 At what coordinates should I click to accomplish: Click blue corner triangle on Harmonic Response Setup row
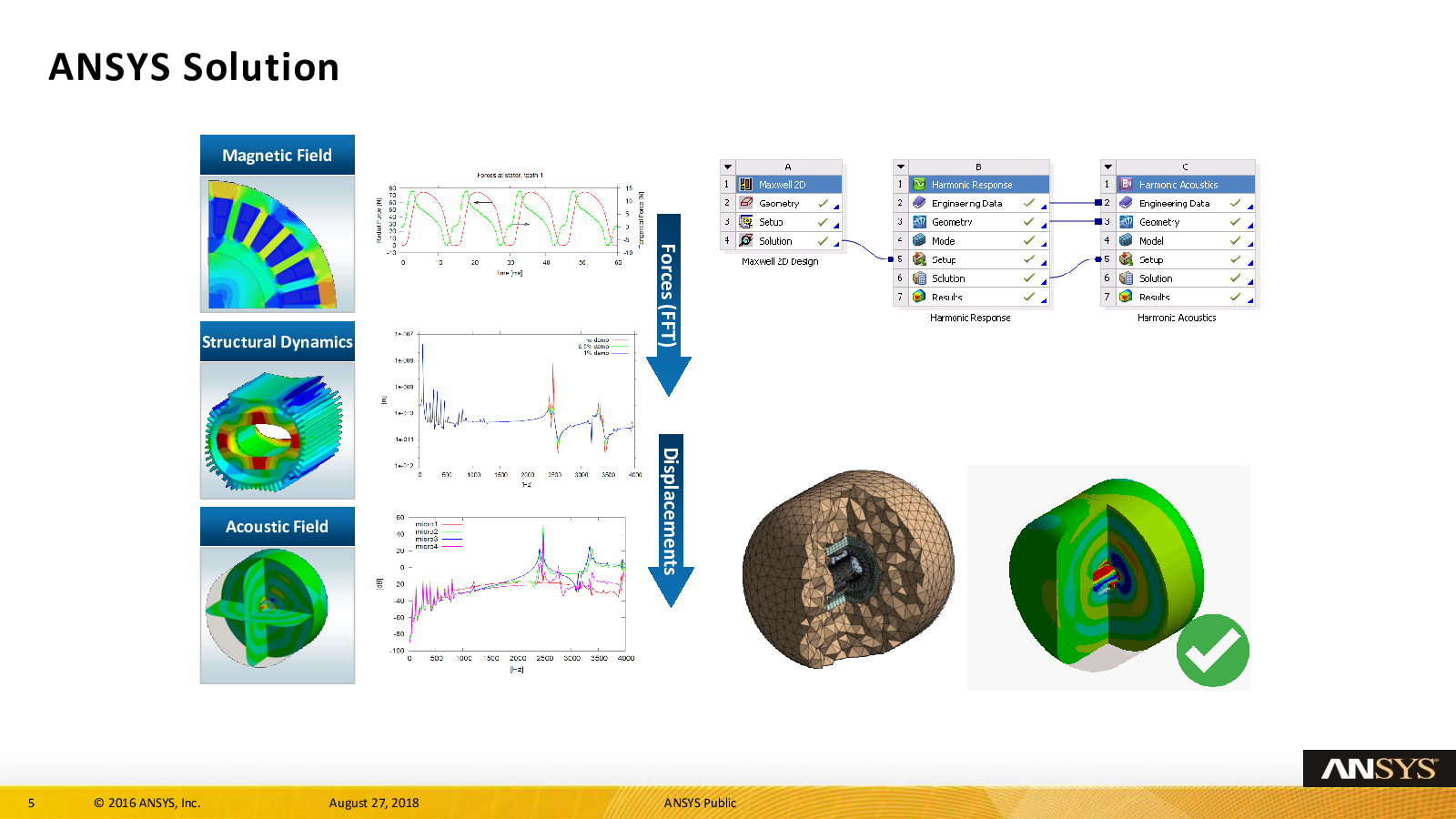1044,263
